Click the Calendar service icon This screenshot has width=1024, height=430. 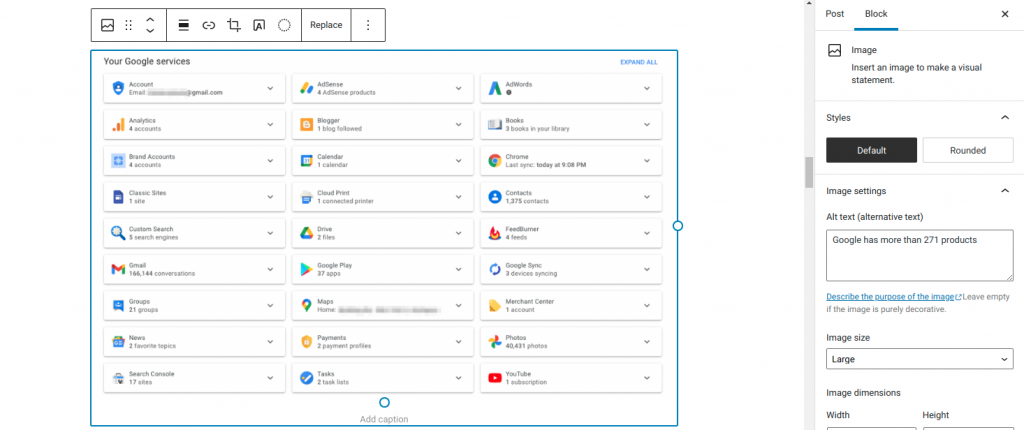coord(306,161)
